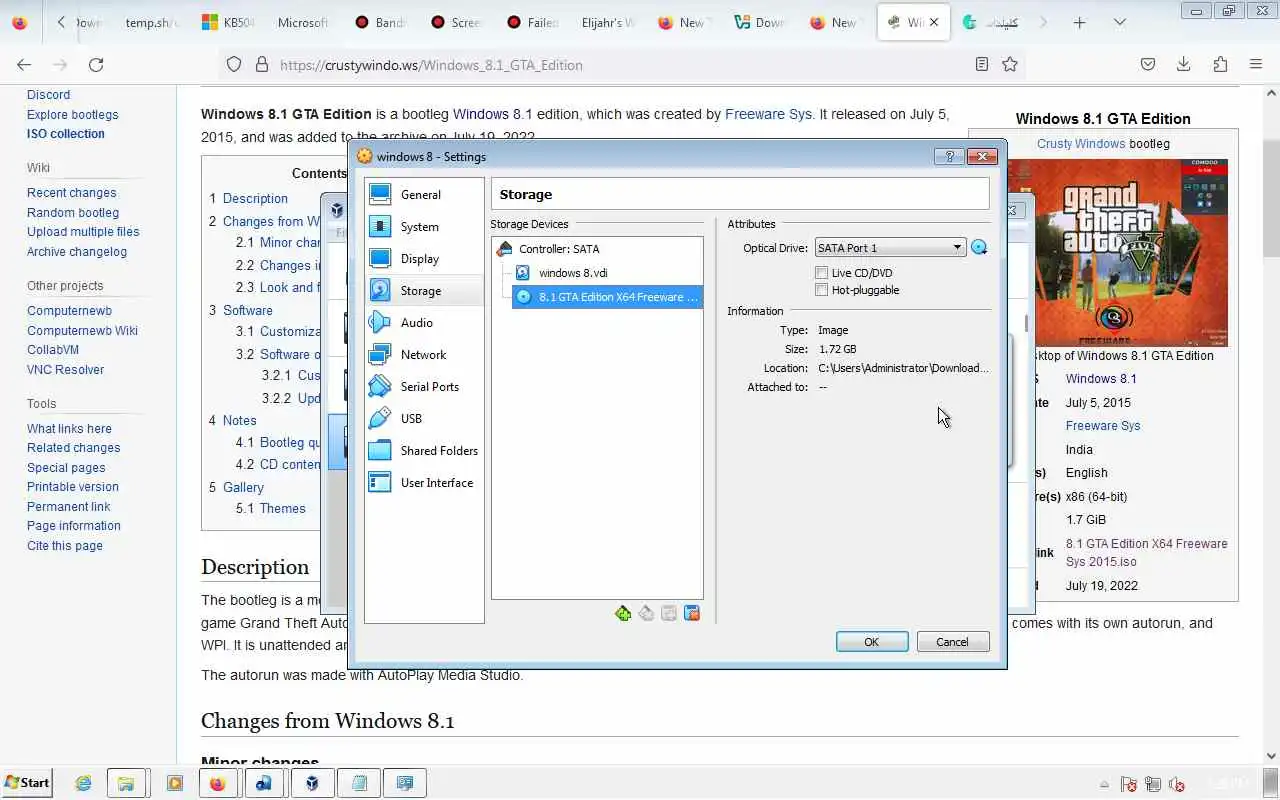Click Cancel in the Settings dialog
The height and width of the screenshot is (800, 1280).
[953, 642]
